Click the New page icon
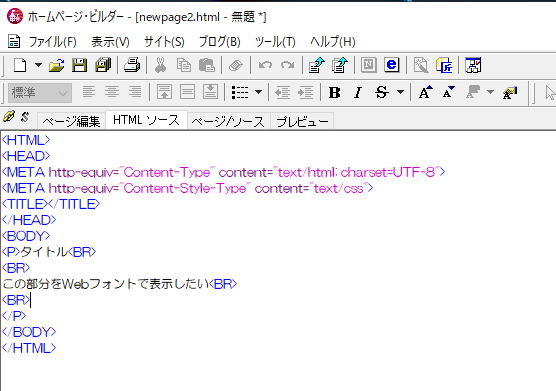Image resolution: width=556 pixels, height=391 pixels. [x=20, y=65]
